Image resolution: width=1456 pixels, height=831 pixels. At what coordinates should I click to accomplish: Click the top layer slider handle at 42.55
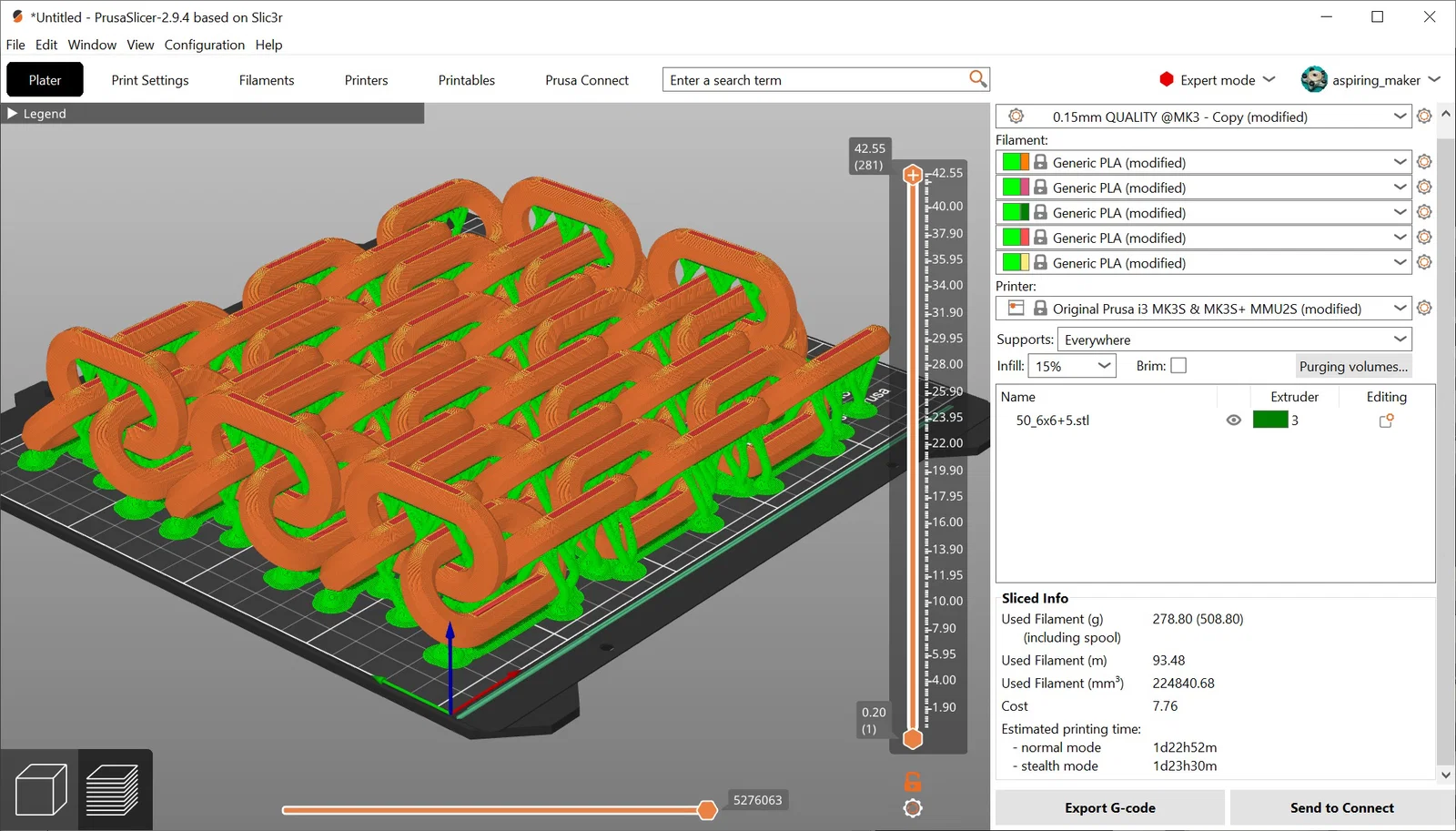point(913,175)
